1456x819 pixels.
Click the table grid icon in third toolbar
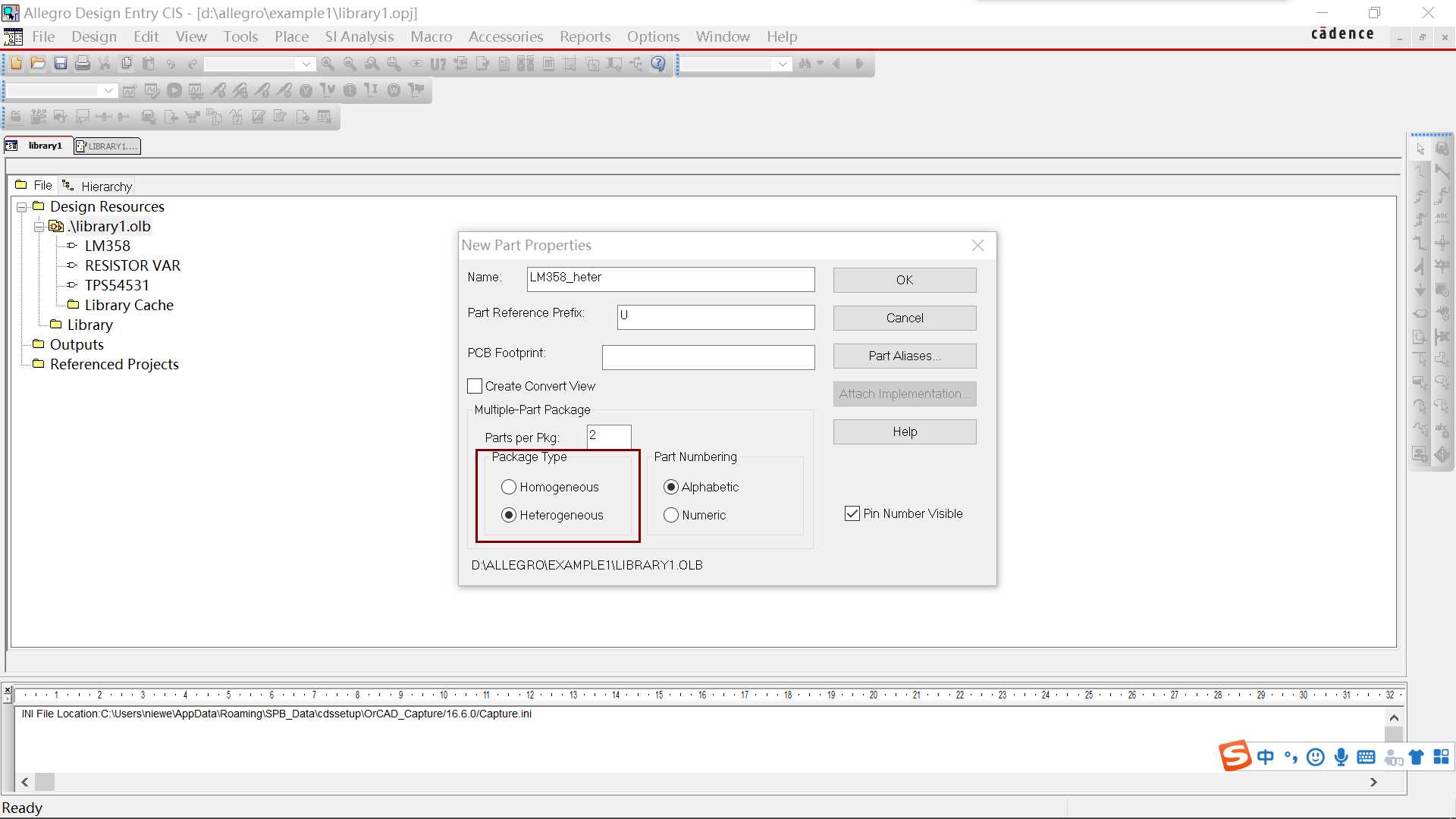[325, 117]
